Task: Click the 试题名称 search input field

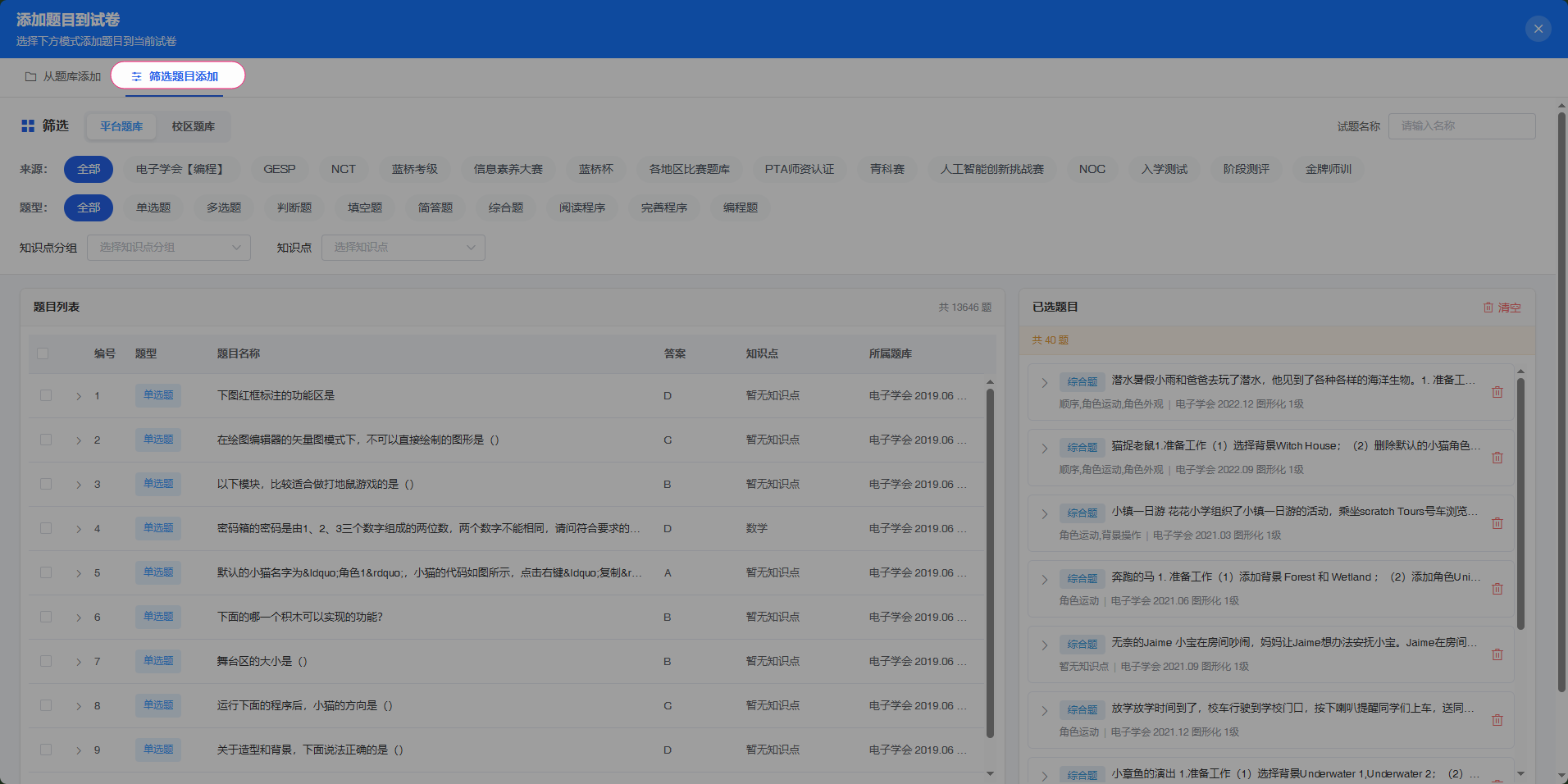Action: tap(1461, 125)
